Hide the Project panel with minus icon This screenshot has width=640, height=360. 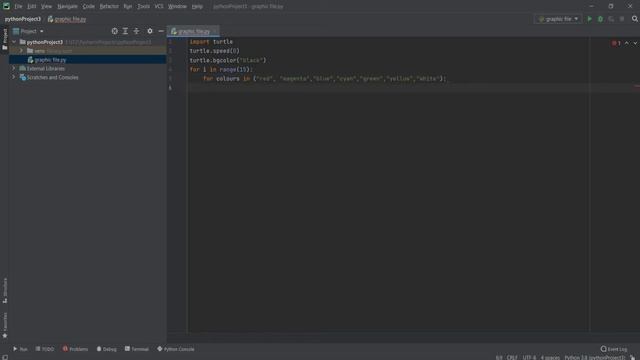[x=161, y=31]
